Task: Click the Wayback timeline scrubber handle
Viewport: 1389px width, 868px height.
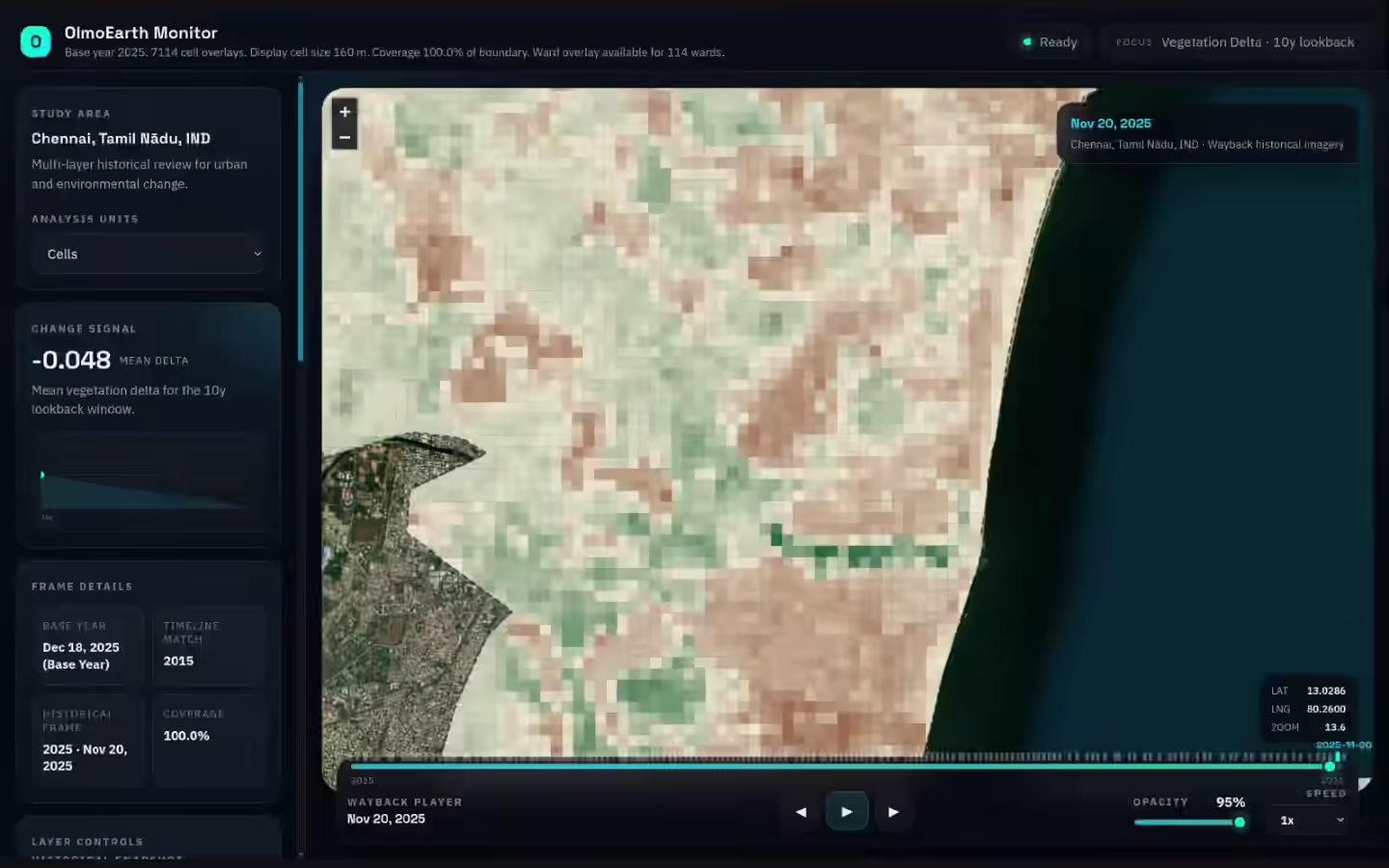Action: tap(1329, 767)
